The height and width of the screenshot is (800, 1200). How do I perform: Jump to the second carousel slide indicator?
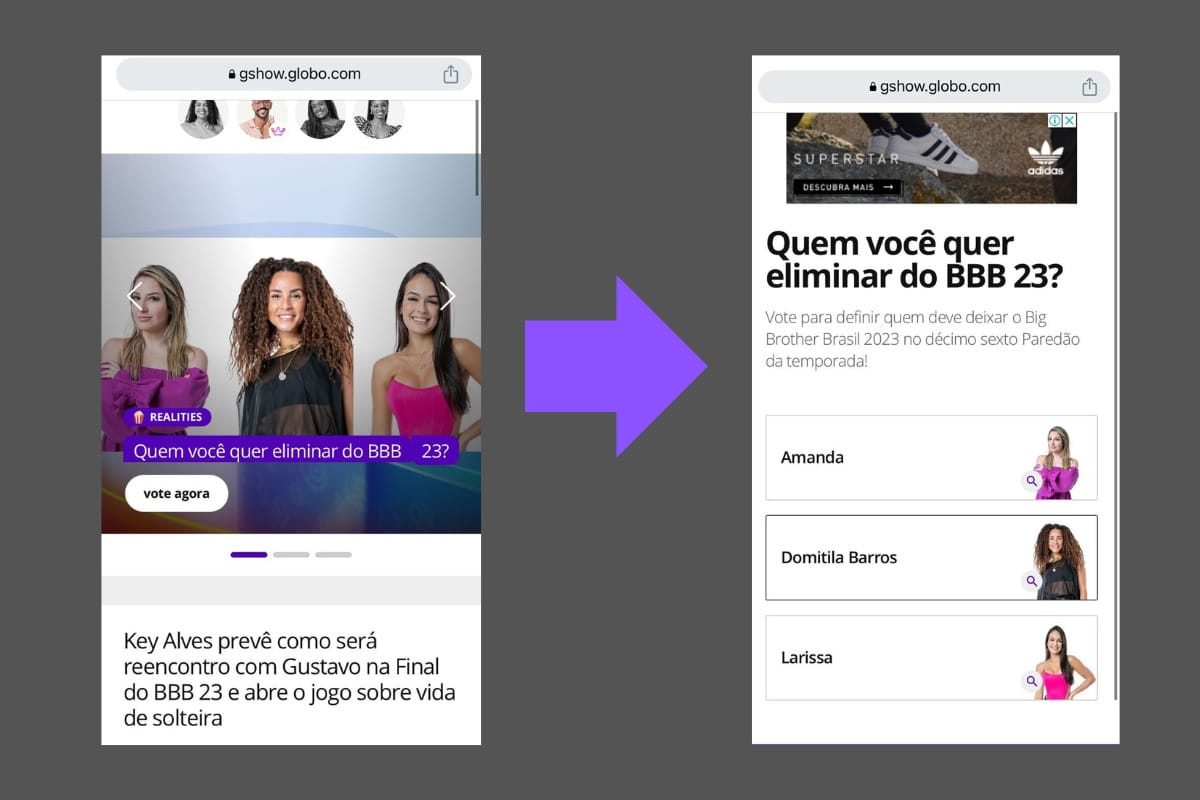pyautogui.click(x=291, y=554)
